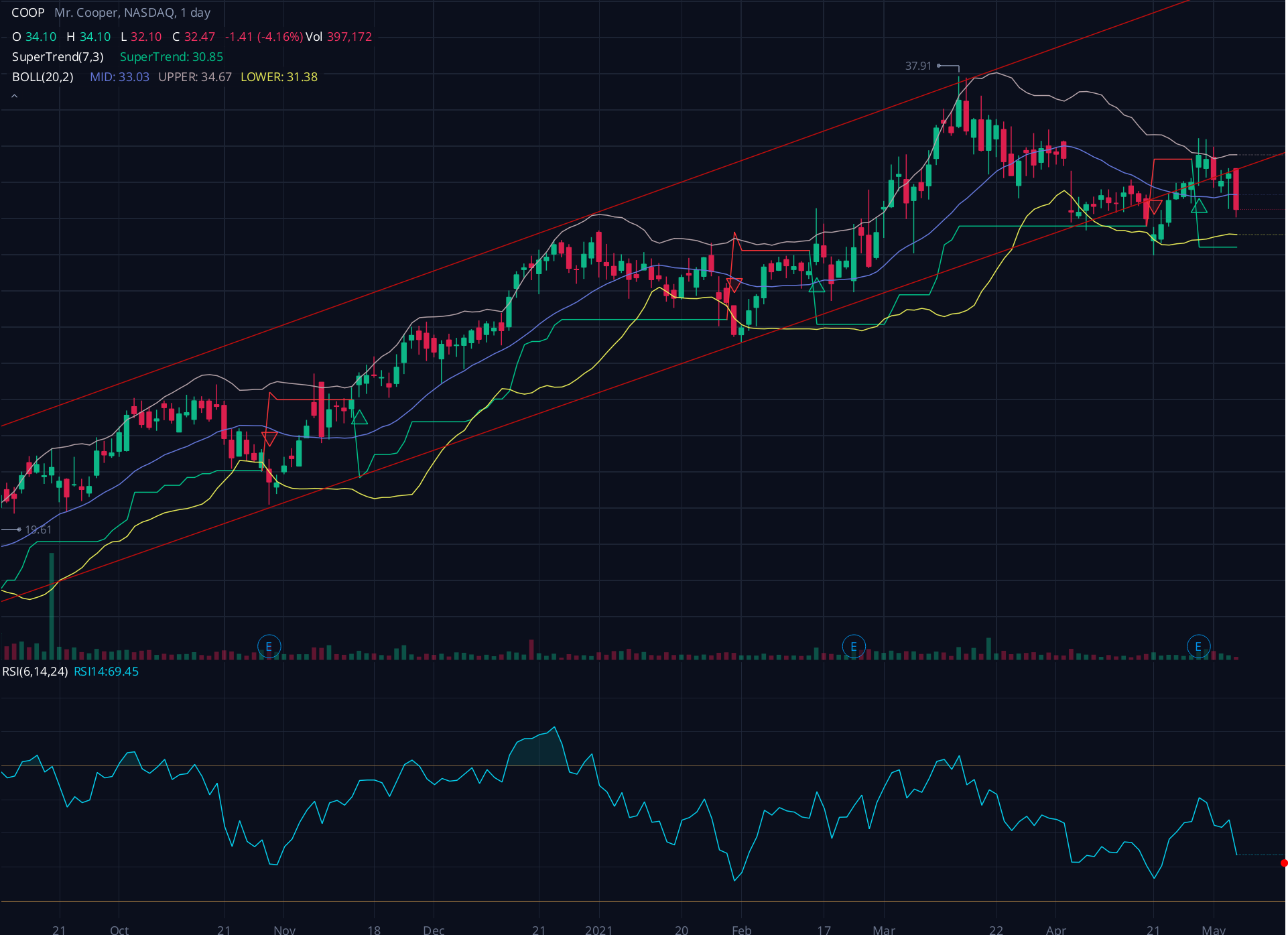Click the green buy triangle in mid-February
The image size is (1288, 935).
pos(816,286)
